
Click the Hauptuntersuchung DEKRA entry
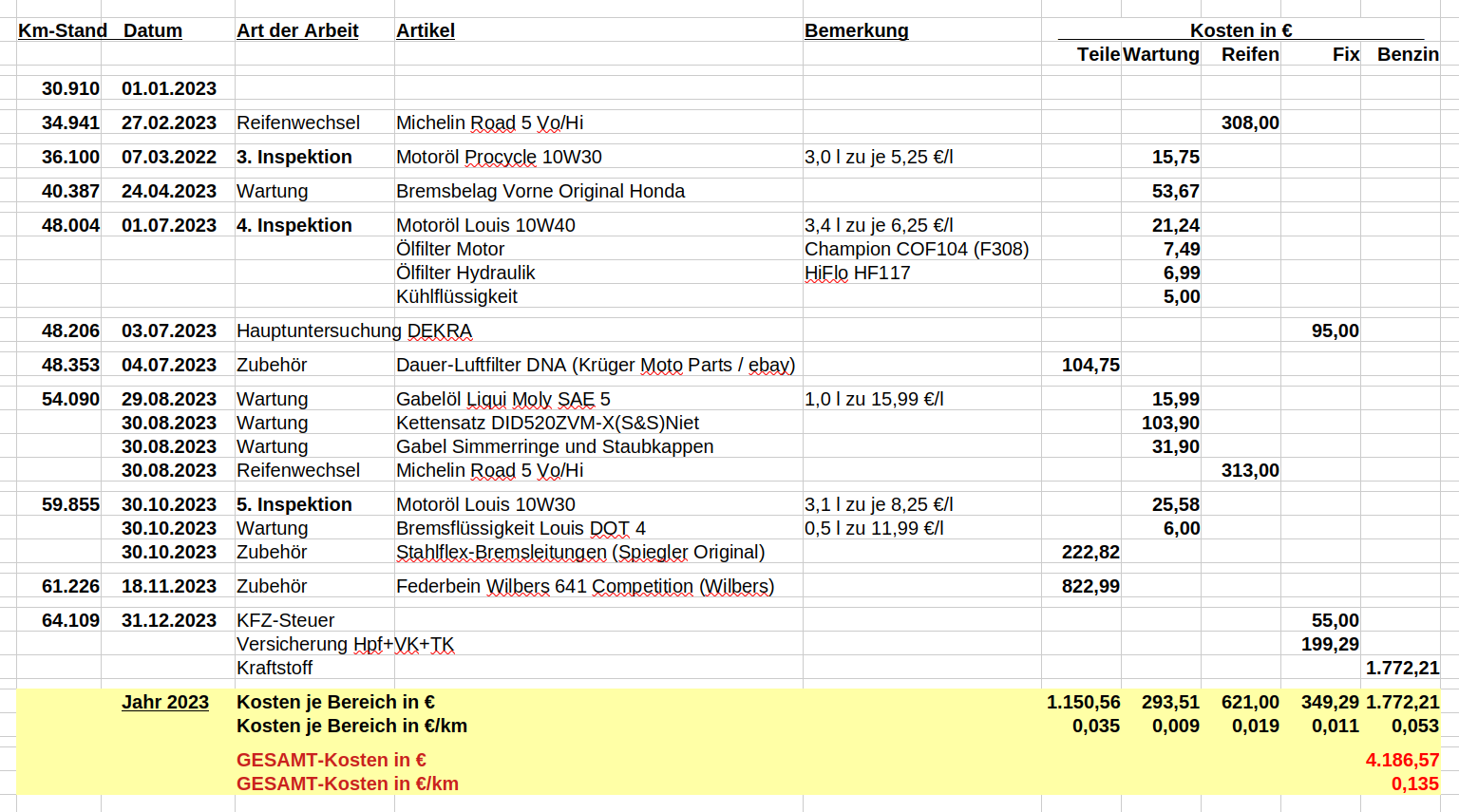[x=353, y=330]
